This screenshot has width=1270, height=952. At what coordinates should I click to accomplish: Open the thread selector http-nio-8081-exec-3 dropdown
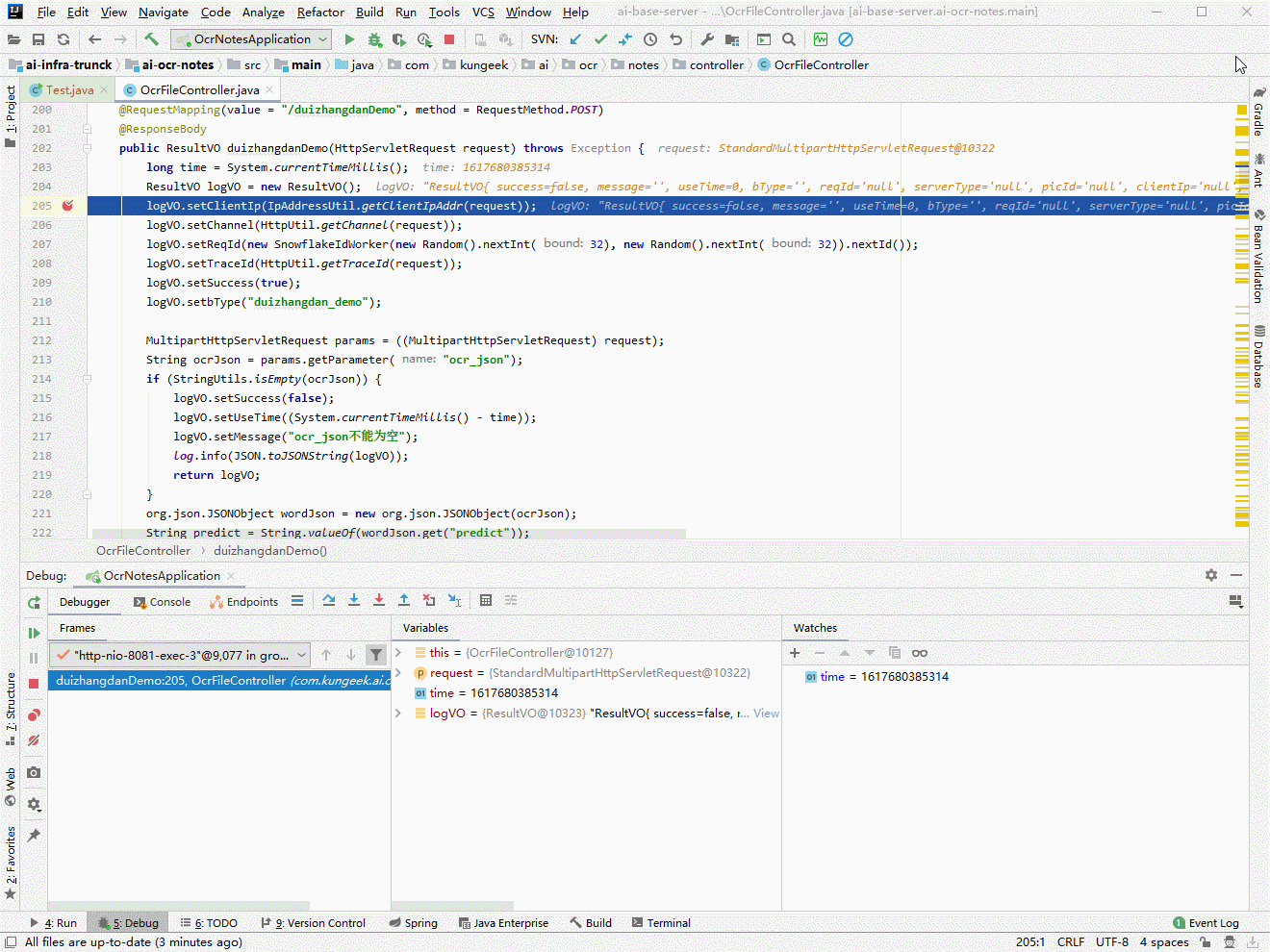(x=180, y=655)
